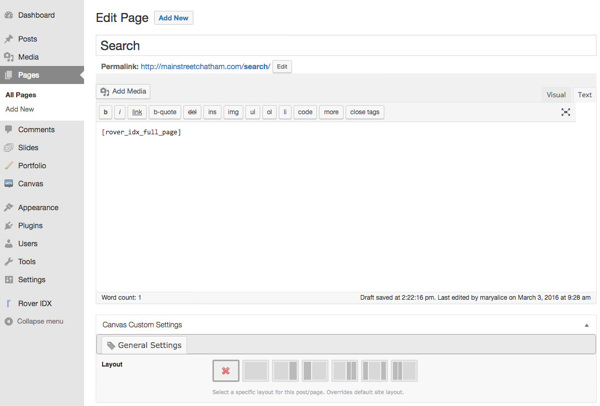Switch to the Visual editor tab
Screen dimensions: 600x406
pyautogui.click(x=555, y=95)
